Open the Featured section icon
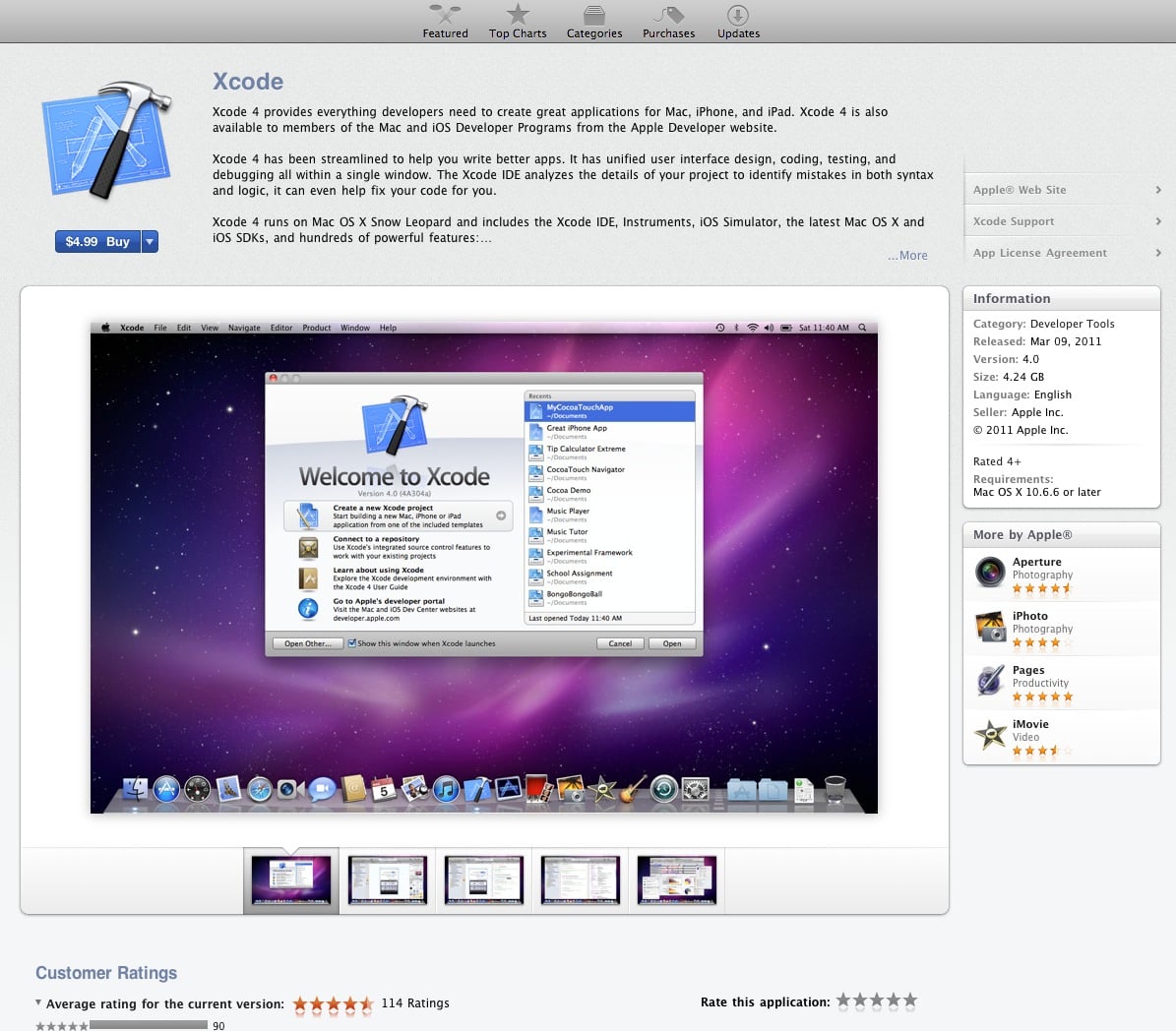This screenshot has height=1031, width=1176. pos(445,14)
